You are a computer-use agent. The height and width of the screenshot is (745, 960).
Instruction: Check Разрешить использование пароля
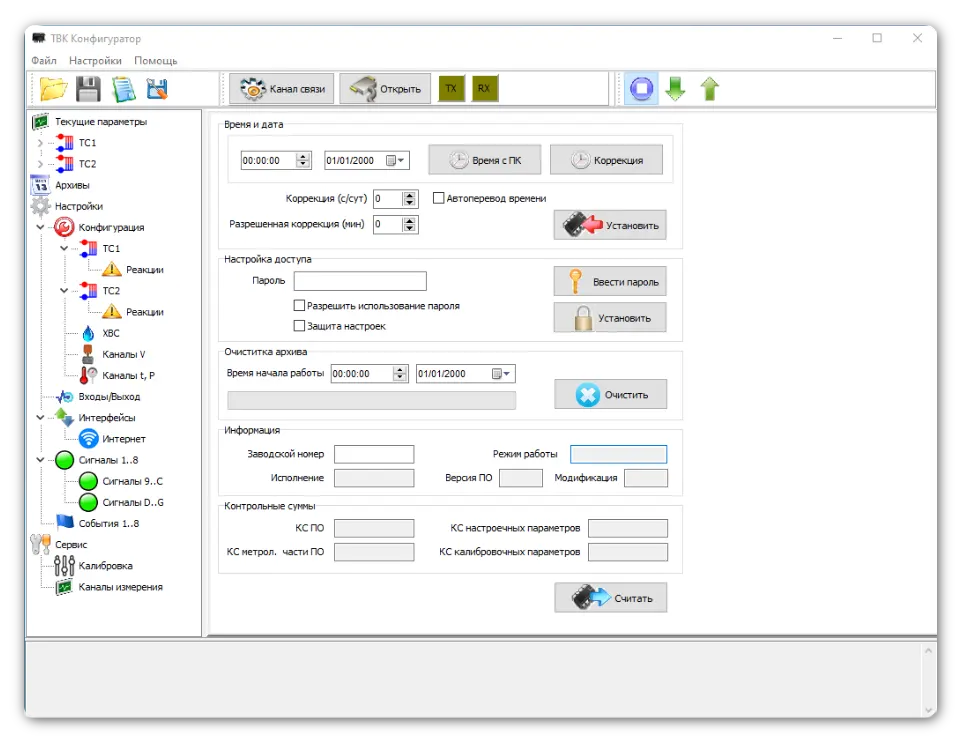pos(299,306)
